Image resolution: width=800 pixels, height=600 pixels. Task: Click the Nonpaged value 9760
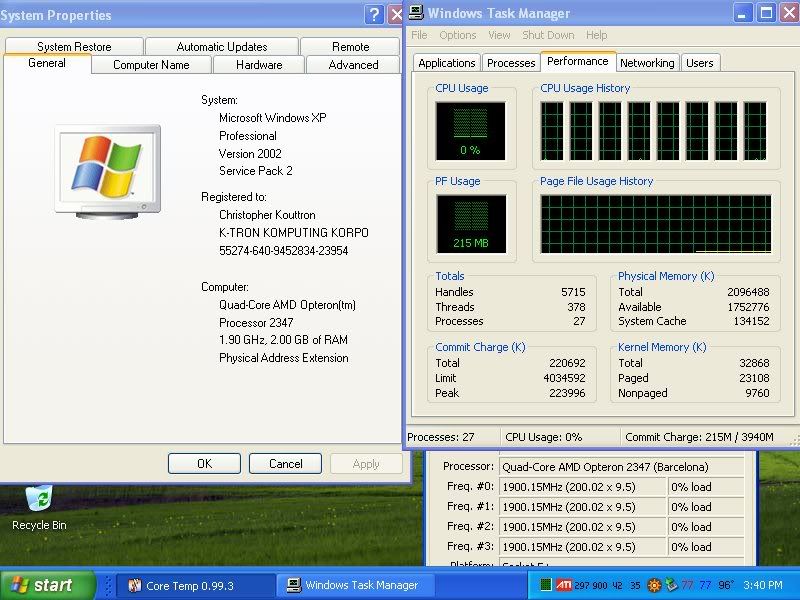tap(757, 393)
